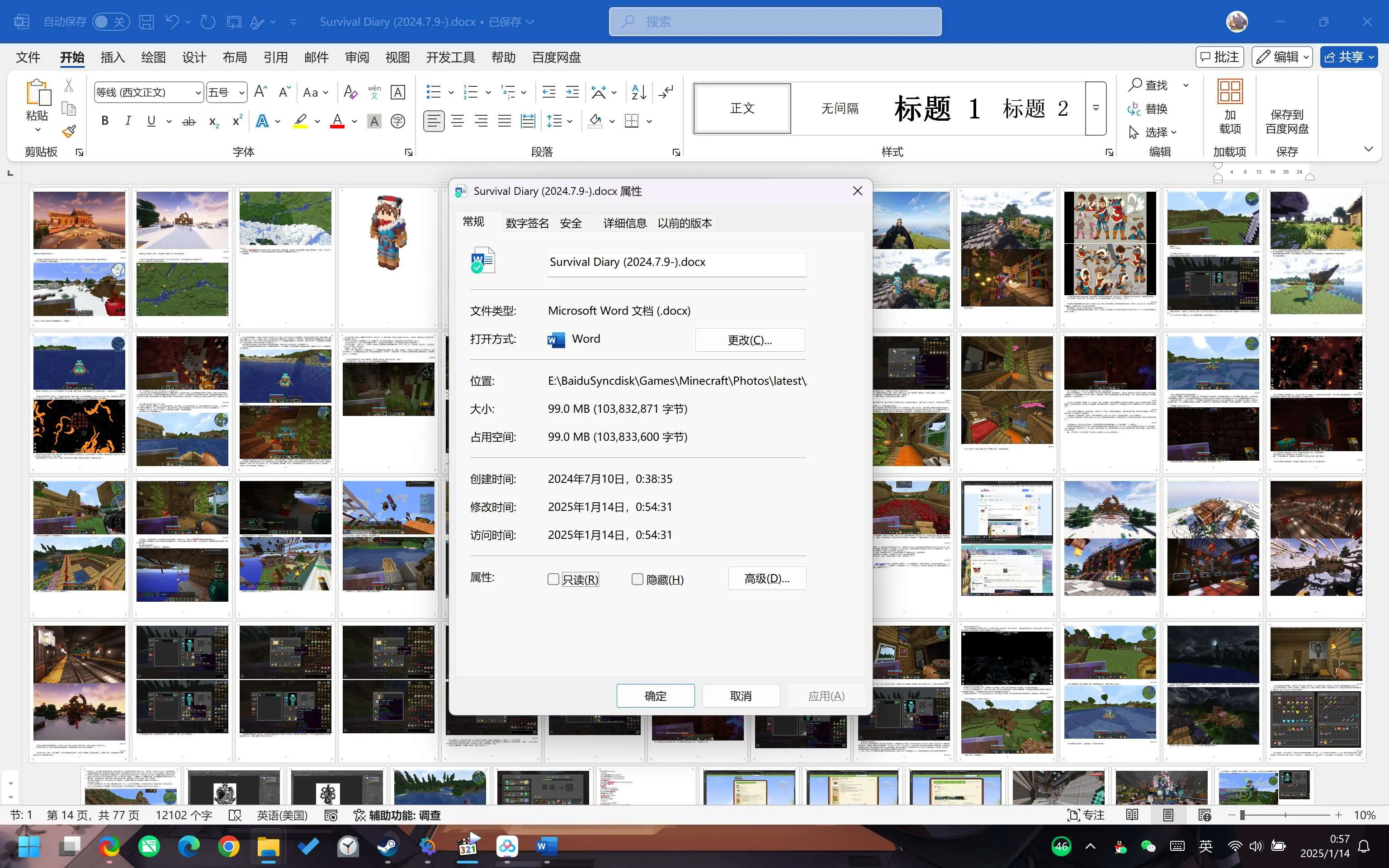This screenshot has width=1389, height=868.
Task: Expand the bullet list dropdown arrow
Action: [451, 92]
